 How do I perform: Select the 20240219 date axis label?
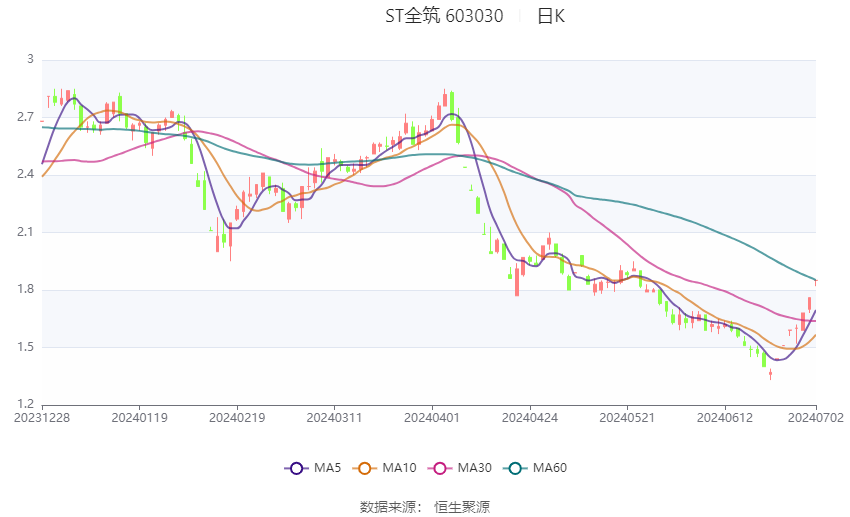[x=237, y=417]
